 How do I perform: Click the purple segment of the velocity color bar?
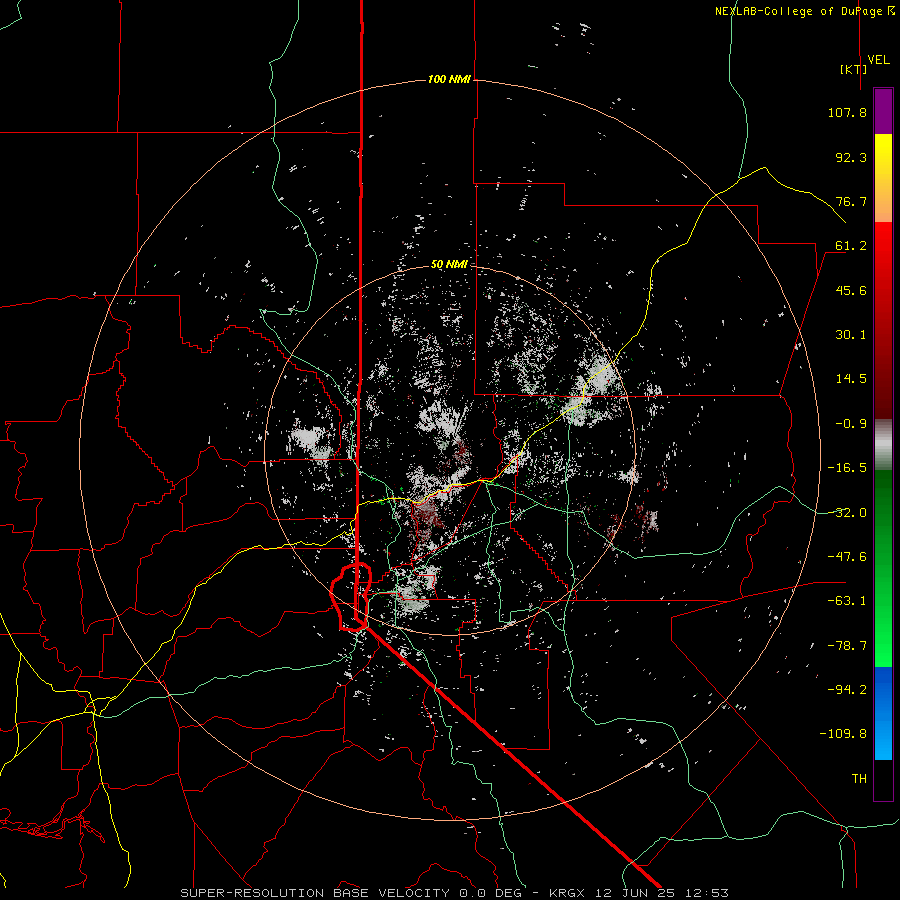[883, 111]
